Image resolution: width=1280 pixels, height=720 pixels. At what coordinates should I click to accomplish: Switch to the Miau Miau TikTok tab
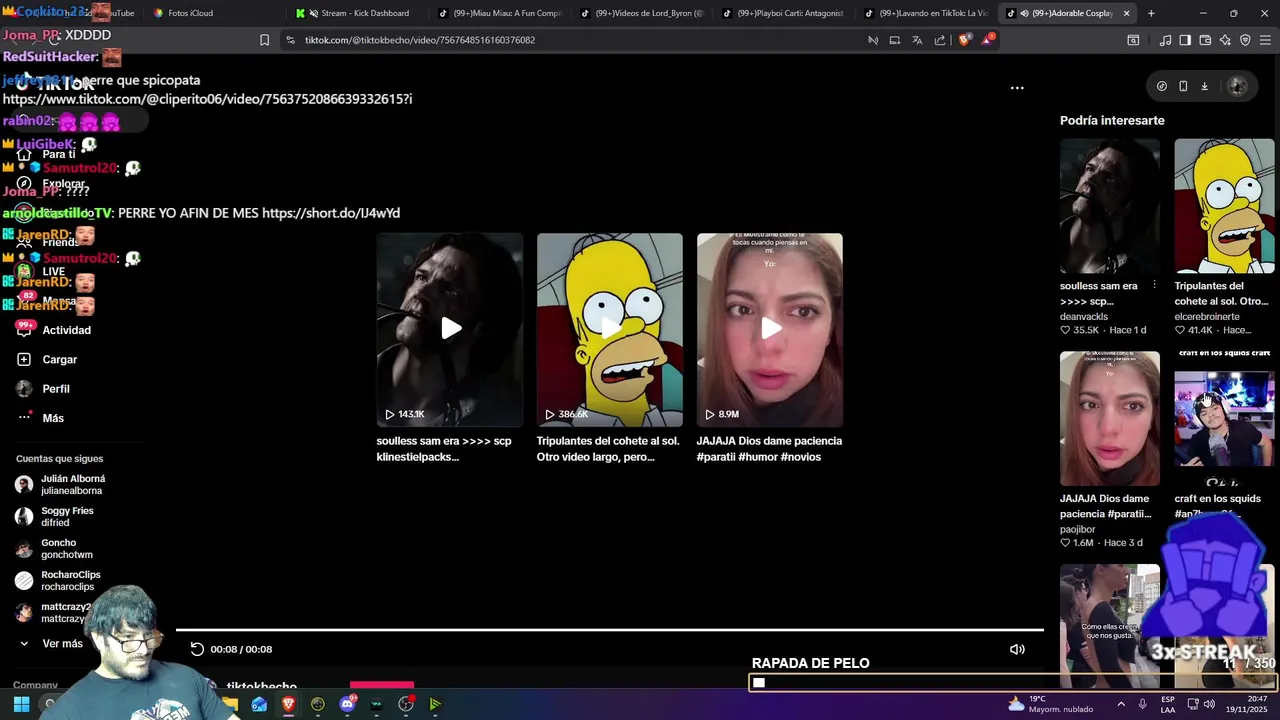tap(501, 13)
